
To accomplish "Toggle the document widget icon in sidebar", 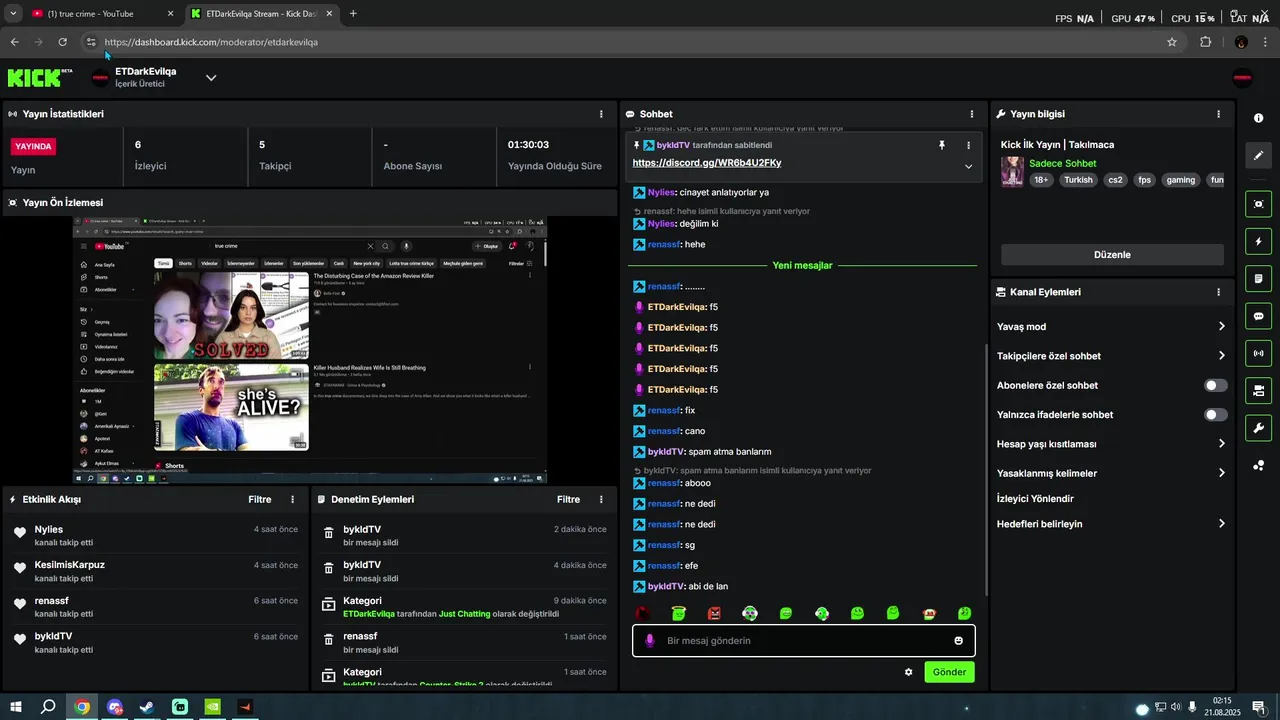I will click(1258, 278).
